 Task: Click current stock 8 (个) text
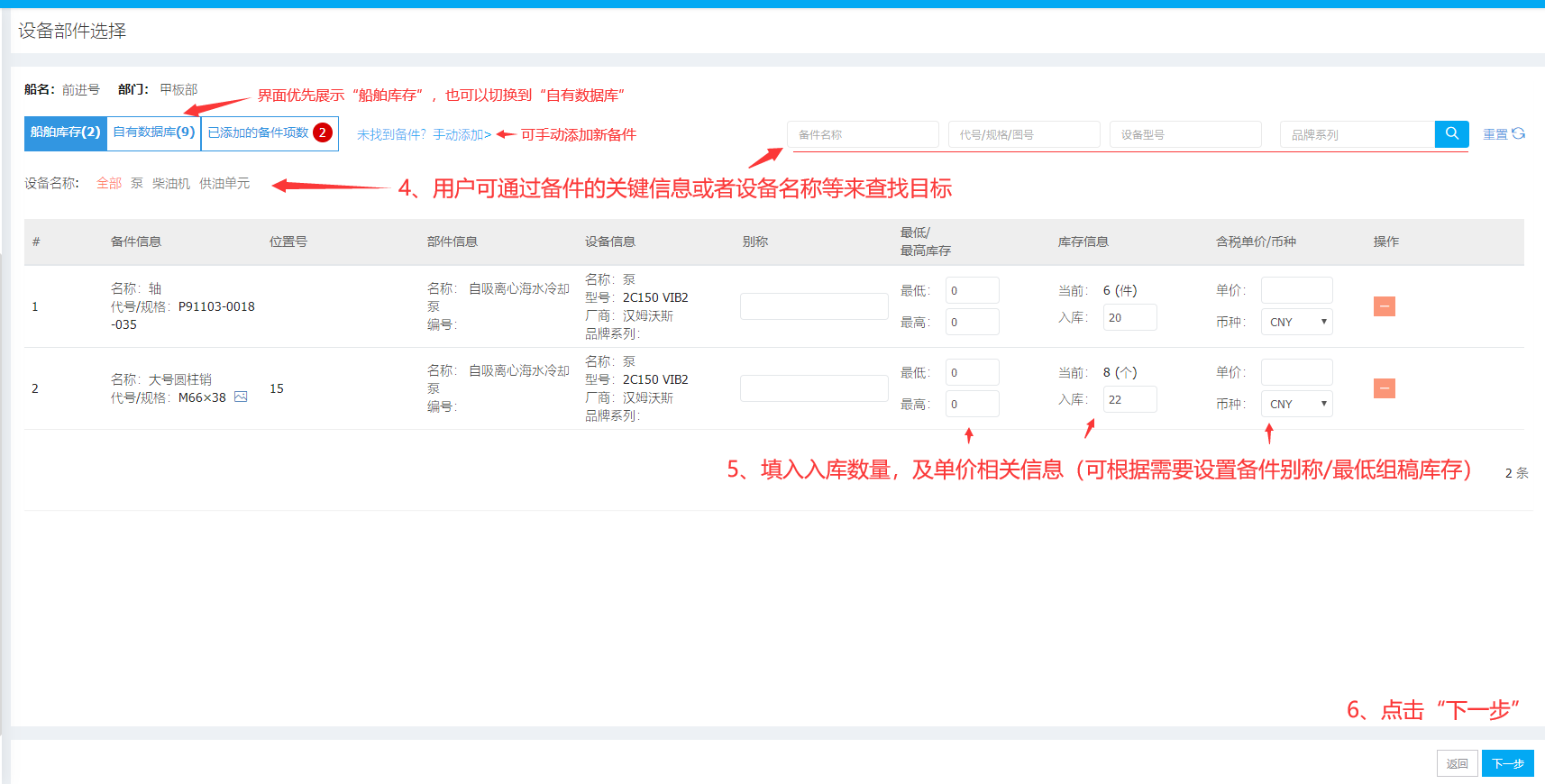click(x=1120, y=372)
